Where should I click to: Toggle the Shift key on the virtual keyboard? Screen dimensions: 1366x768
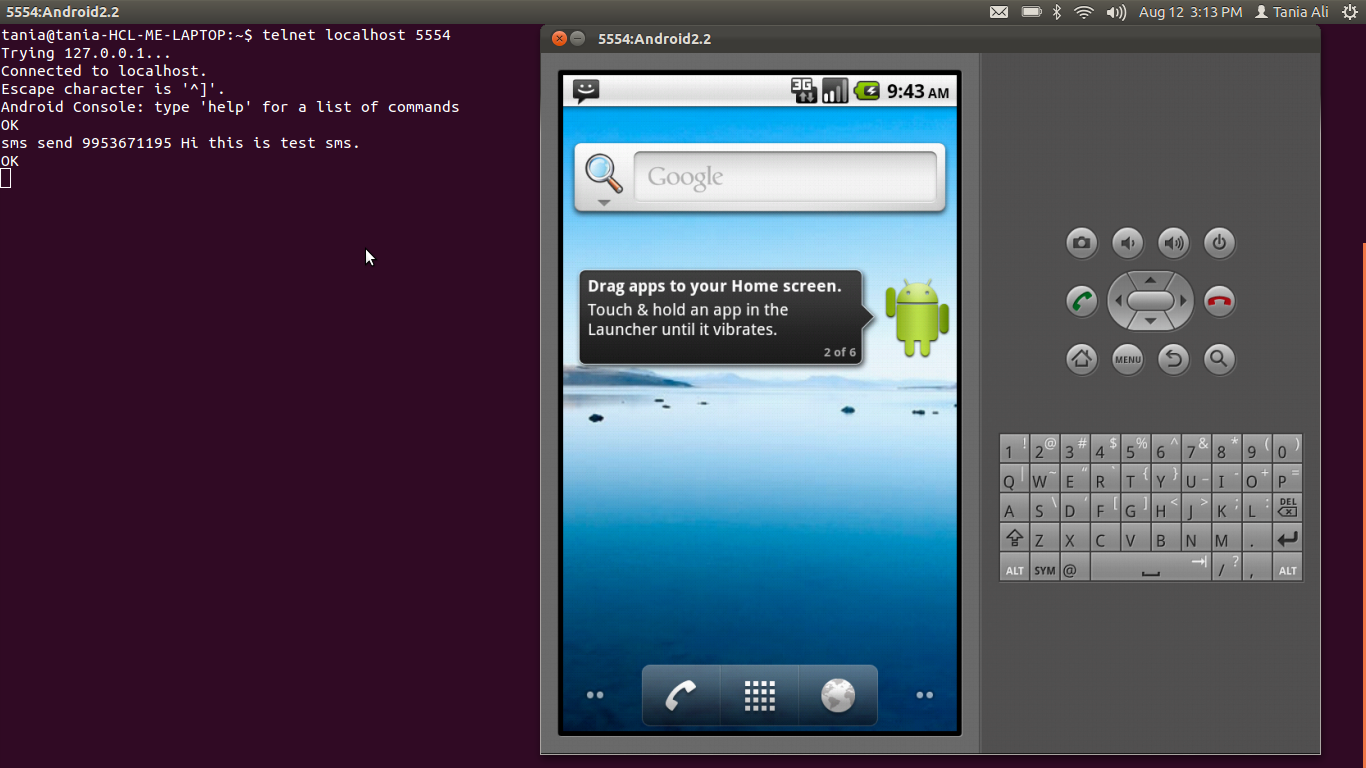(1013, 538)
